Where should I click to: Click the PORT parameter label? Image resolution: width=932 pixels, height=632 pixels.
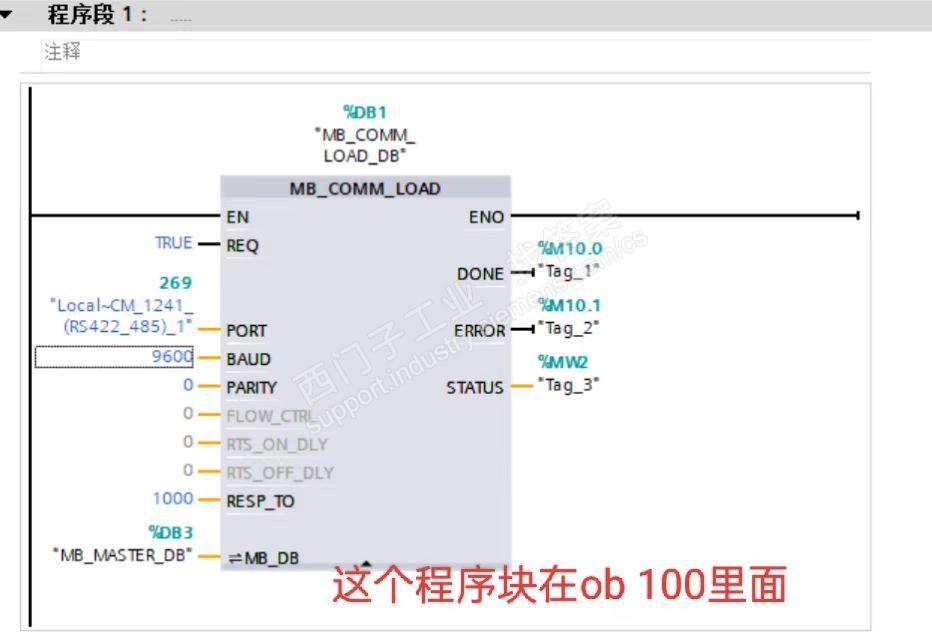[x=247, y=331]
